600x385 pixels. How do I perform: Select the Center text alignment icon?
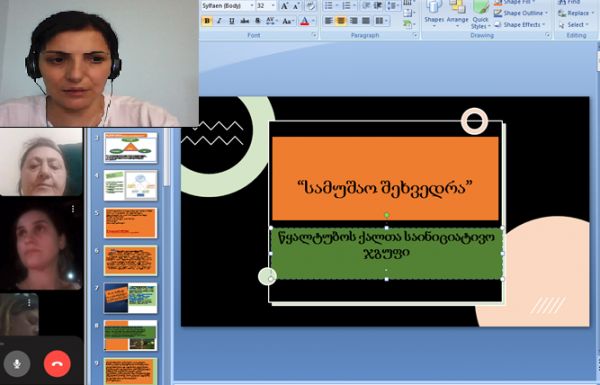[x=341, y=21]
